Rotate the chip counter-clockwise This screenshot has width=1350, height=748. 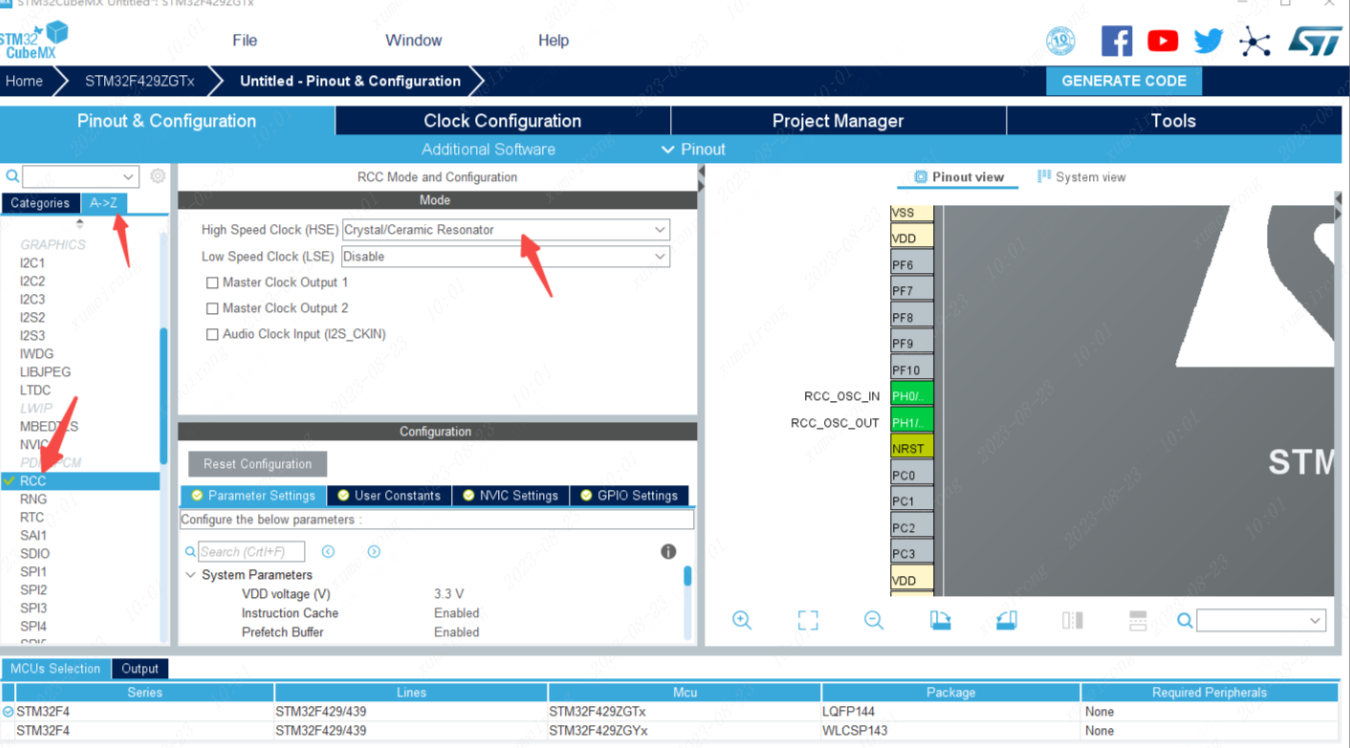[x=1006, y=620]
